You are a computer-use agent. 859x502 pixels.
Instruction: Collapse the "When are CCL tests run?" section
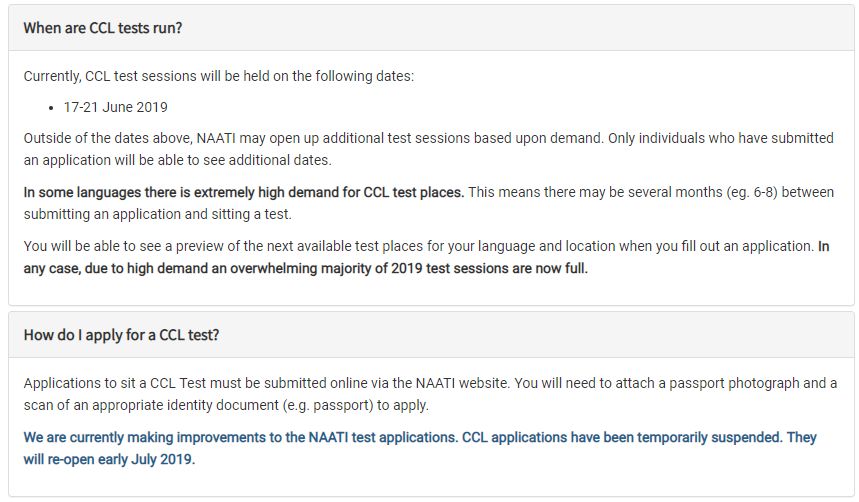(x=102, y=28)
